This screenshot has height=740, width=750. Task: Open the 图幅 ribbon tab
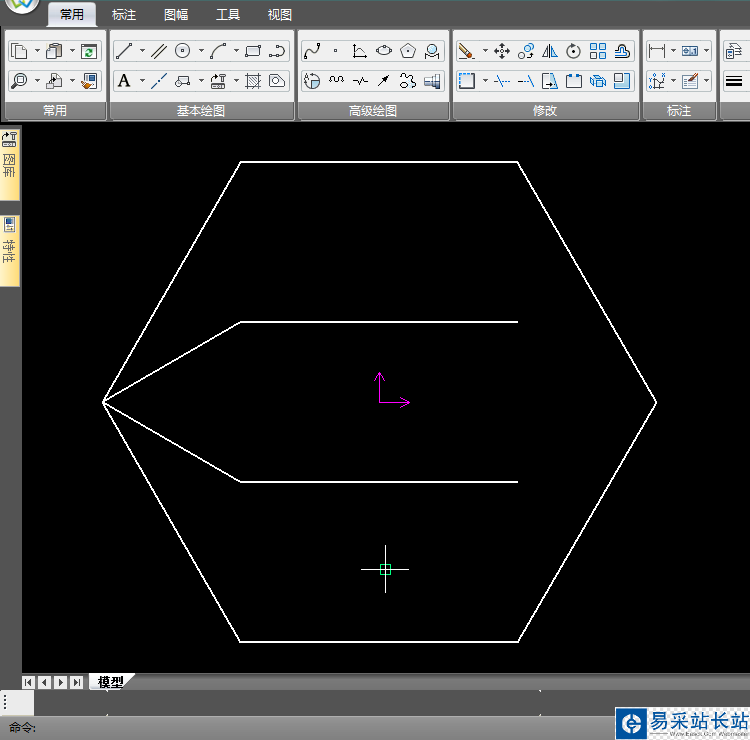pos(176,15)
